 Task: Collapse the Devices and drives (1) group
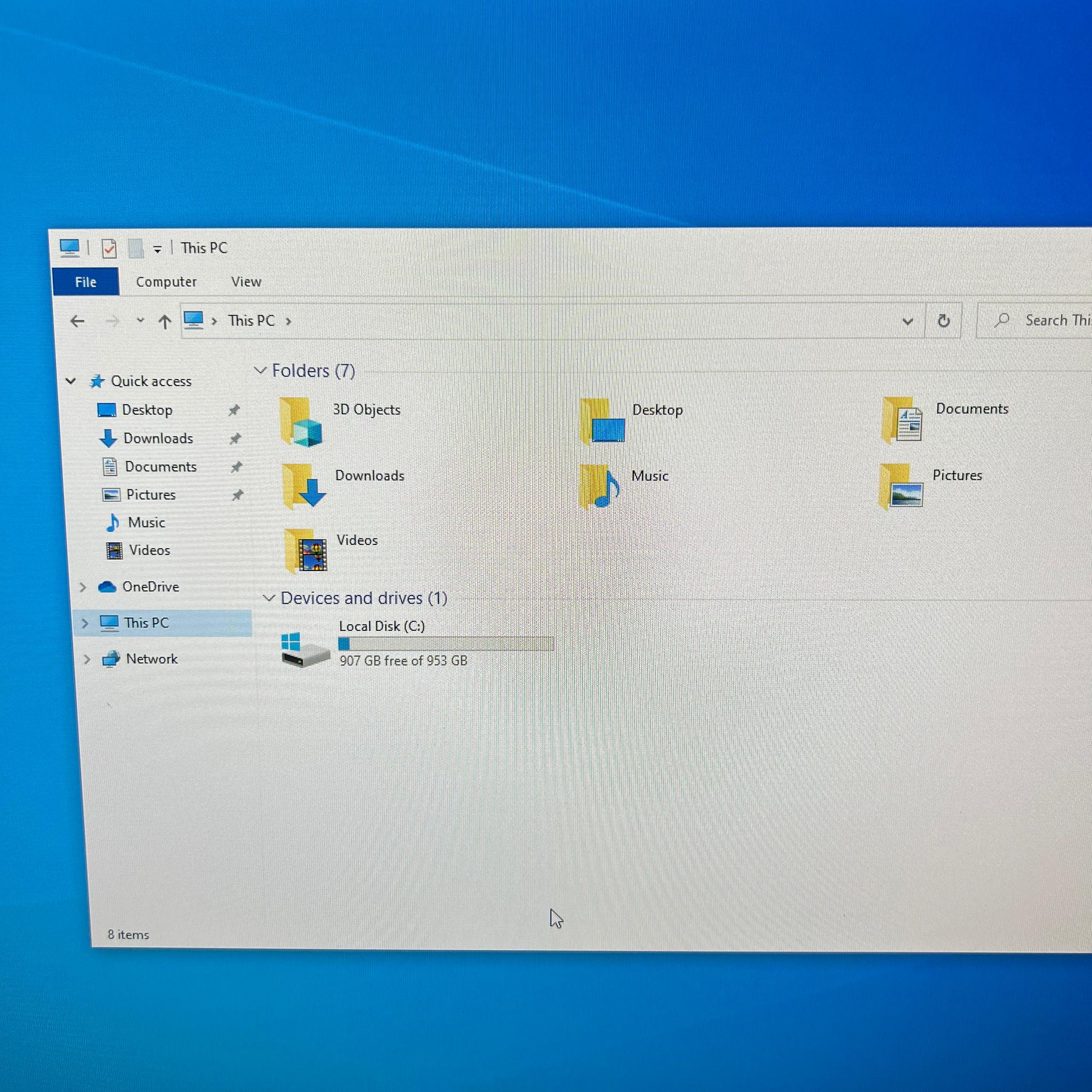(x=269, y=598)
